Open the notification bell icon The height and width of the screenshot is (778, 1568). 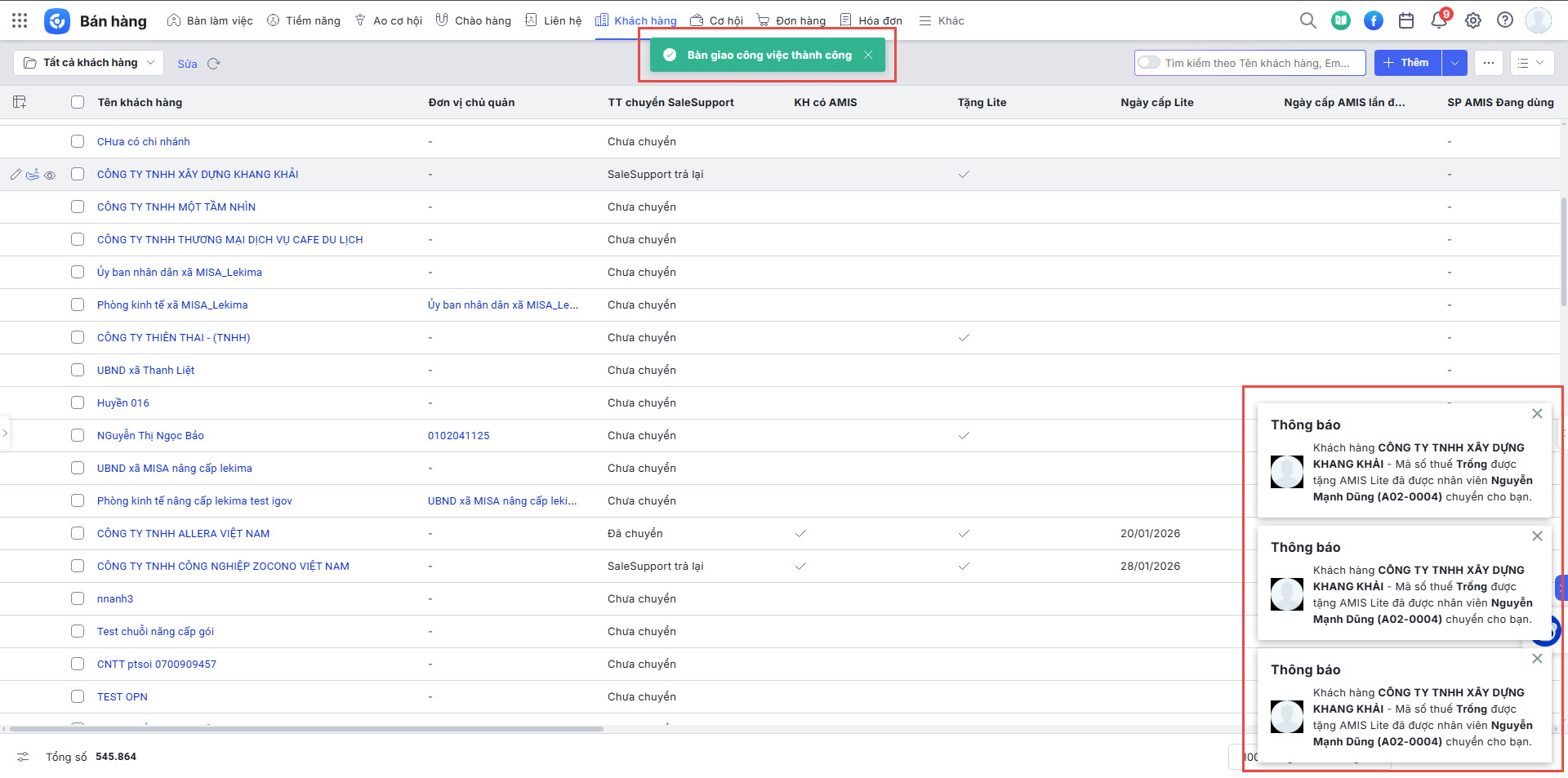click(1439, 20)
